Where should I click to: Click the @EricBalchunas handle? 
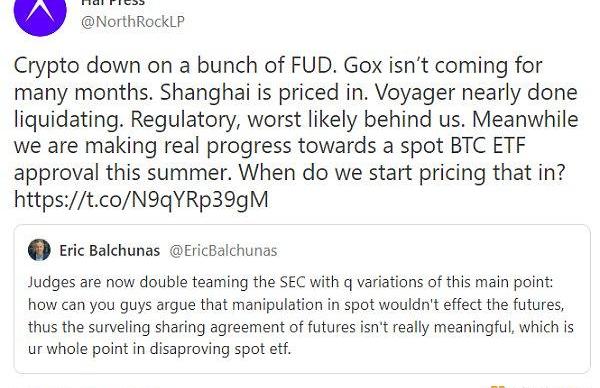223,251
